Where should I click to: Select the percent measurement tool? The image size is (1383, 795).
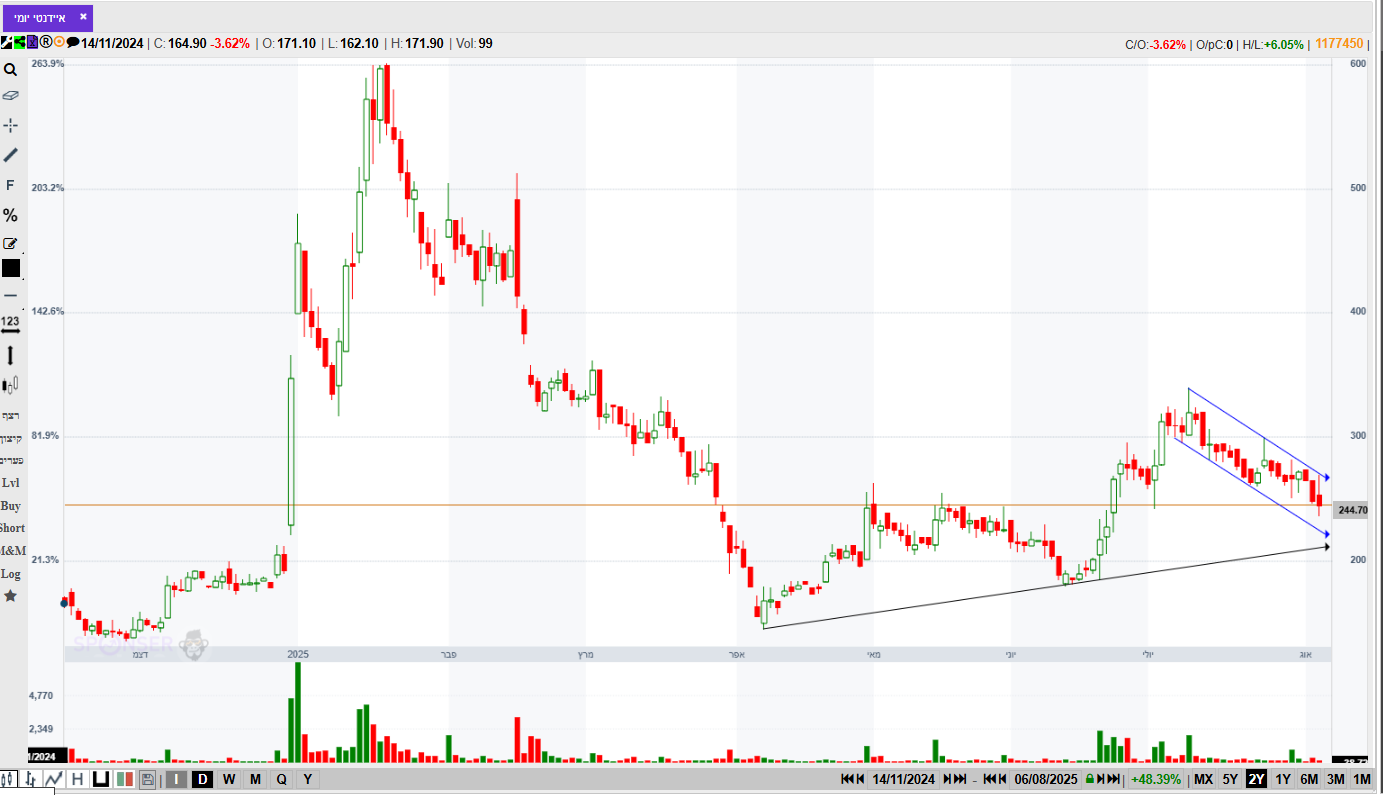coord(10,215)
